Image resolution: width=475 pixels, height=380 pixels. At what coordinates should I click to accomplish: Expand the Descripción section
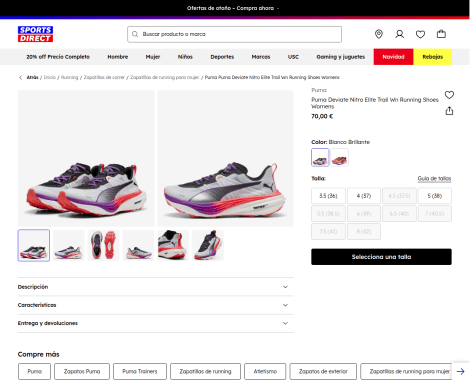(156, 287)
